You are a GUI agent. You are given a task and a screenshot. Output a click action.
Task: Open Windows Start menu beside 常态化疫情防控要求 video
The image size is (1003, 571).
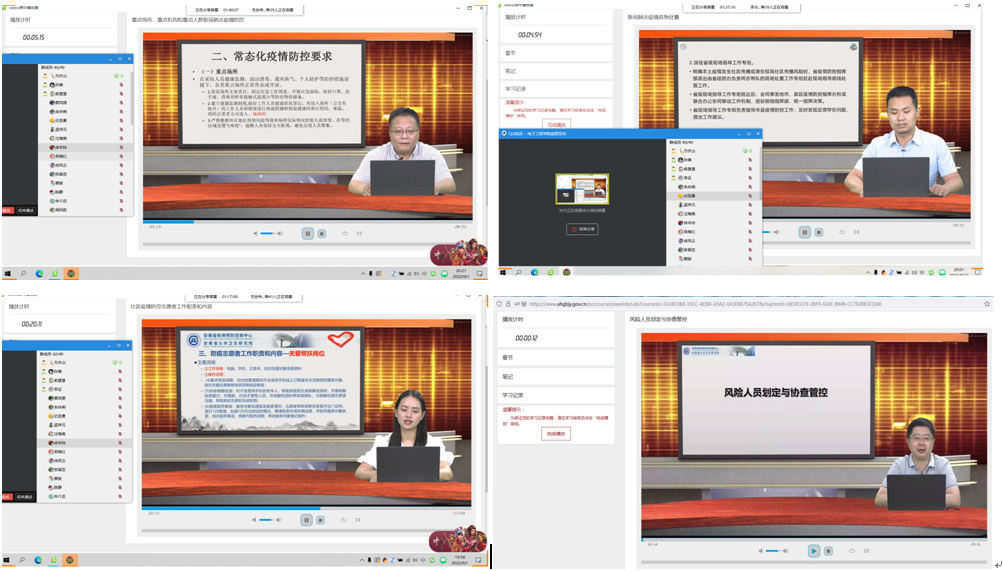(x=7, y=273)
